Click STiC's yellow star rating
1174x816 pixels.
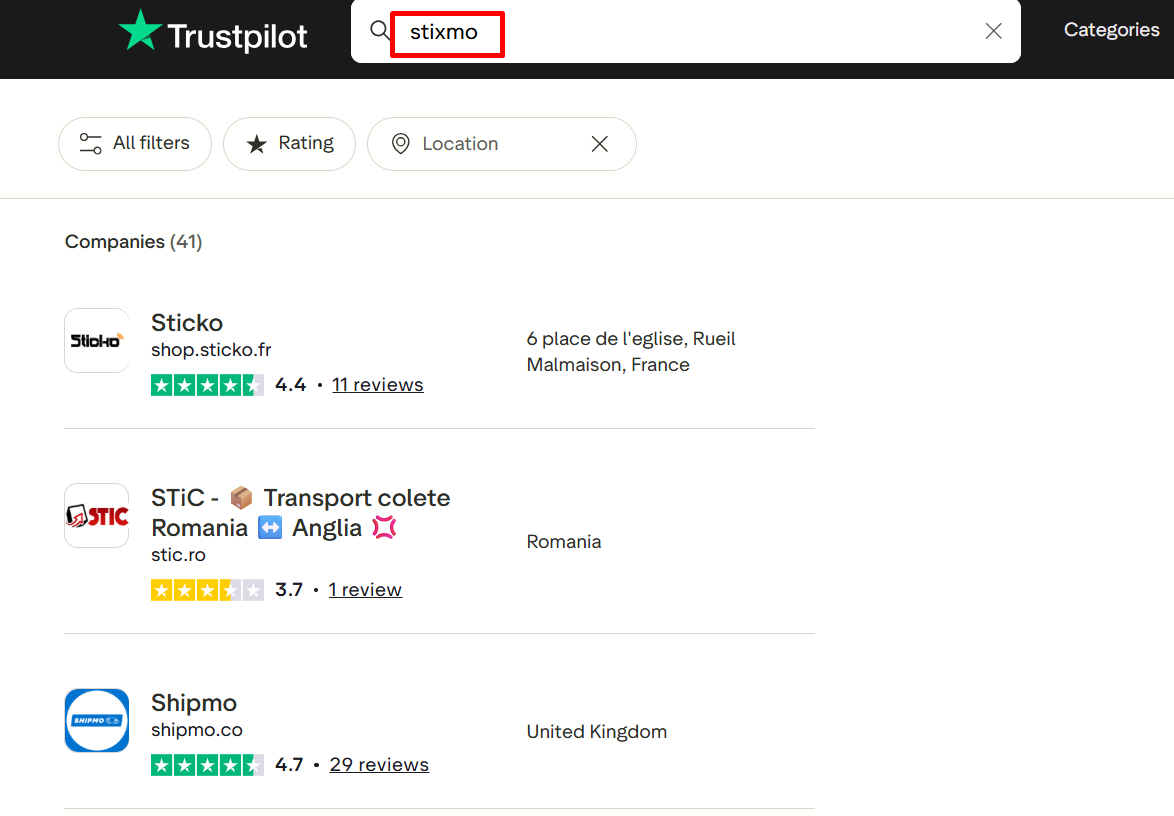coord(207,590)
